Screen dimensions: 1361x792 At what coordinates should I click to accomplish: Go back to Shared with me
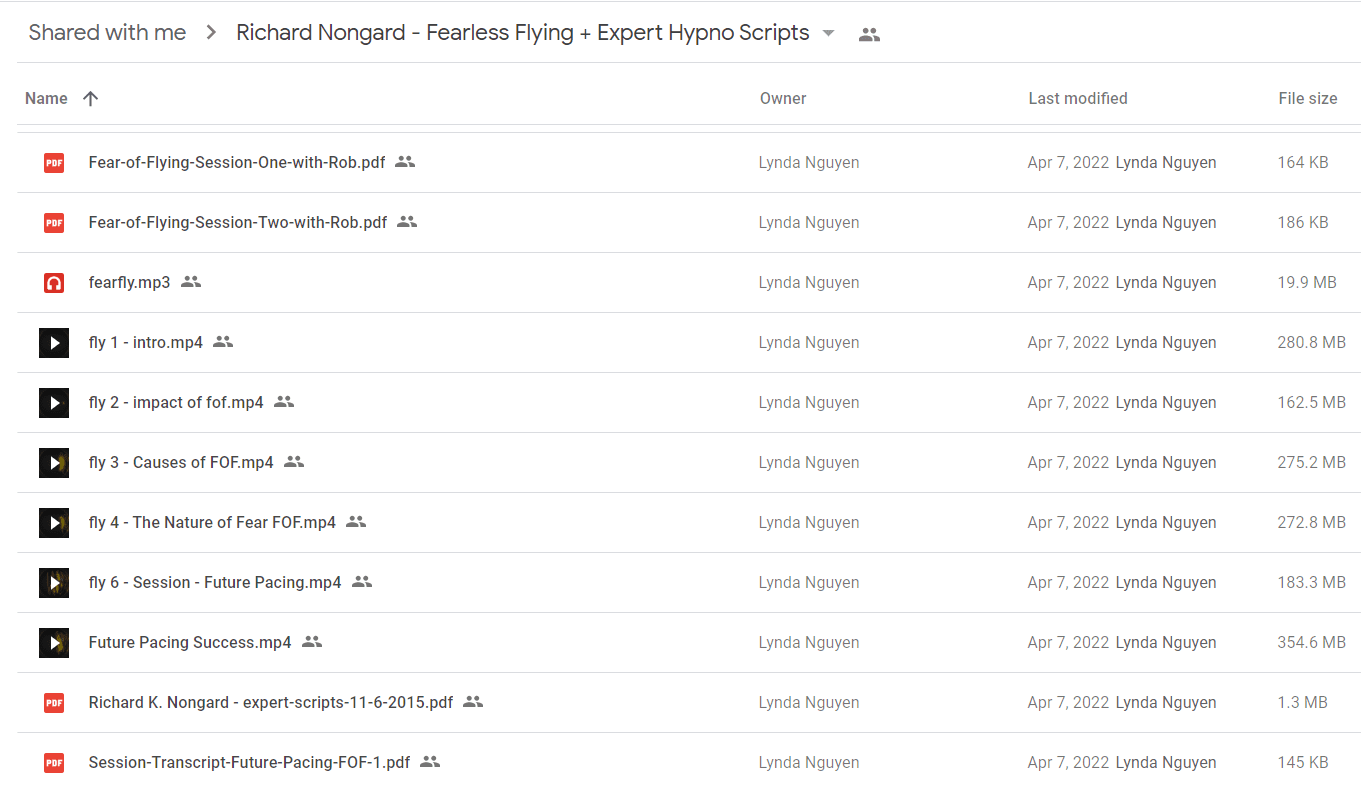click(x=107, y=33)
